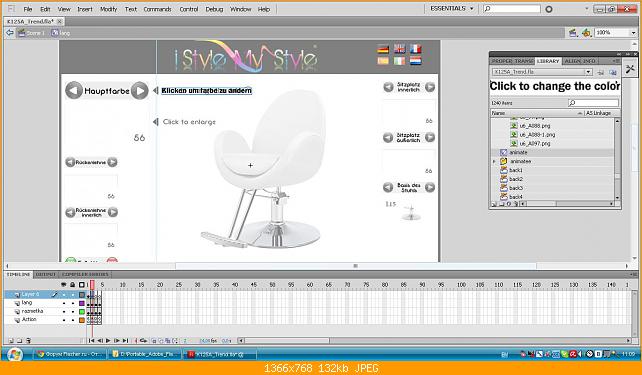The width and height of the screenshot is (642, 375).
Task: Click the back arrow beside Scene 1
Action: [10, 33]
